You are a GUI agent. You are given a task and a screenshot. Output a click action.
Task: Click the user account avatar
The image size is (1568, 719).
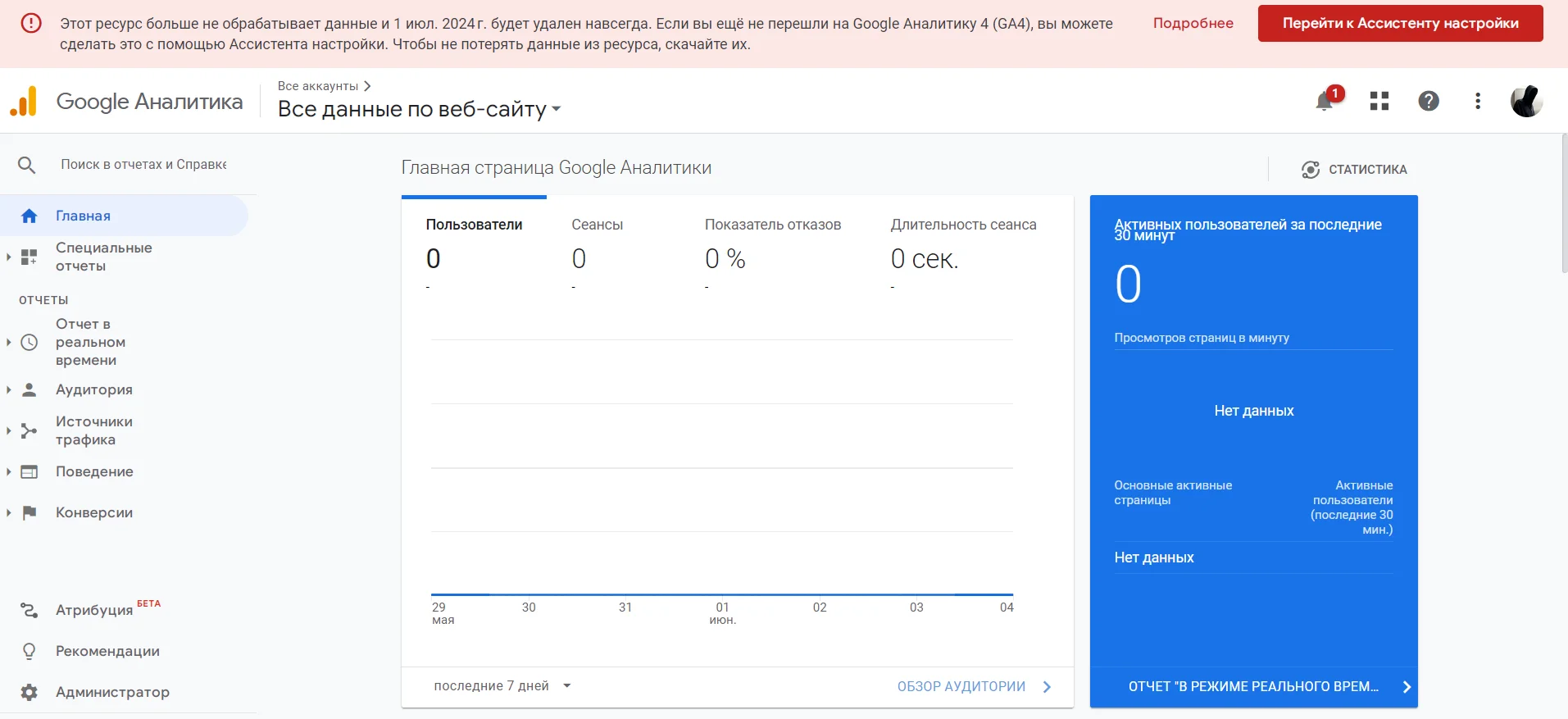pos(1526,101)
